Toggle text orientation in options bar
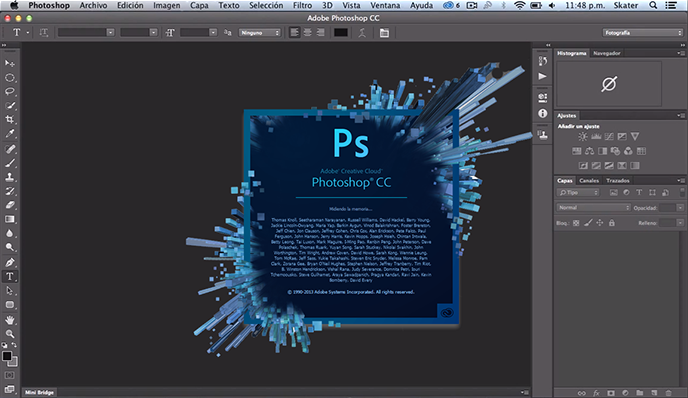Viewport: 688px width, 398px height. [x=43, y=32]
